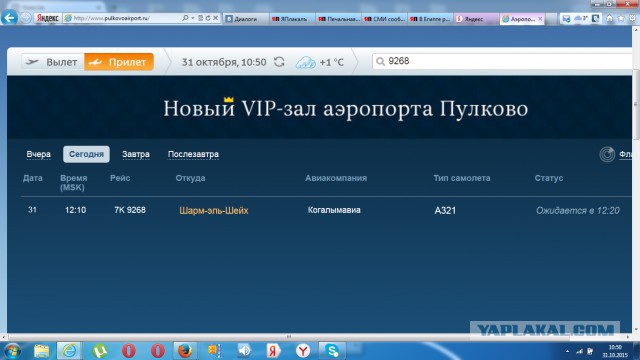This screenshot has height=360, width=640.
Task: Click the magnifier in flight search box
Action: coord(380,62)
